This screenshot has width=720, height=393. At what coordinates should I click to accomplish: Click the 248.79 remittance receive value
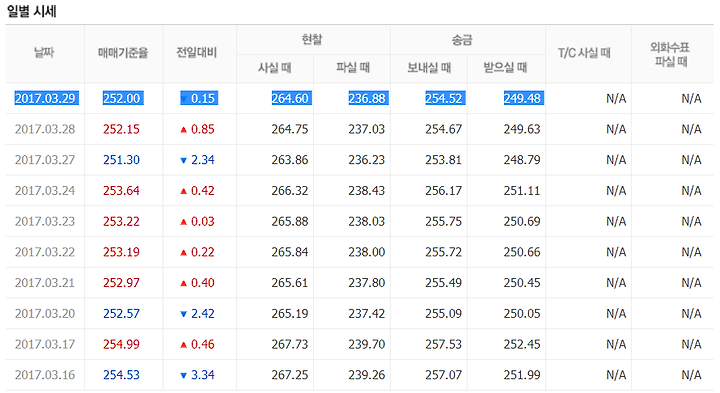point(522,160)
